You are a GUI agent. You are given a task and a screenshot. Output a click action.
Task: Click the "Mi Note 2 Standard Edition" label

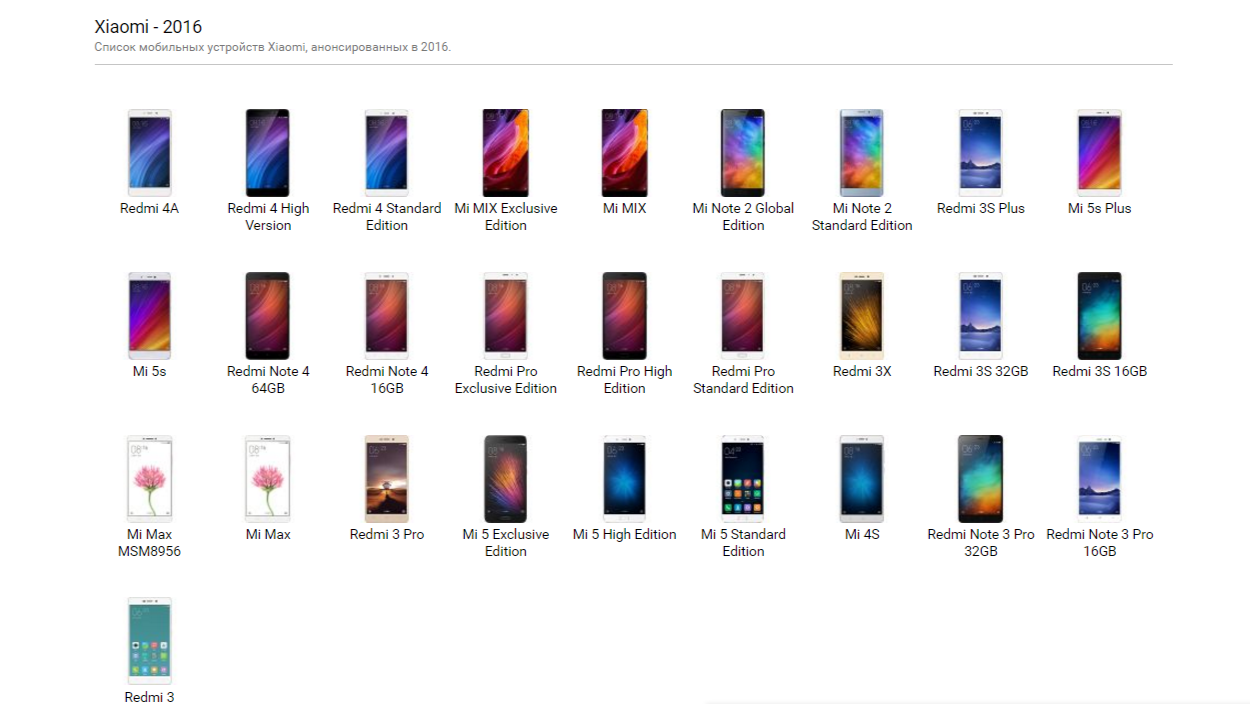tap(862, 217)
